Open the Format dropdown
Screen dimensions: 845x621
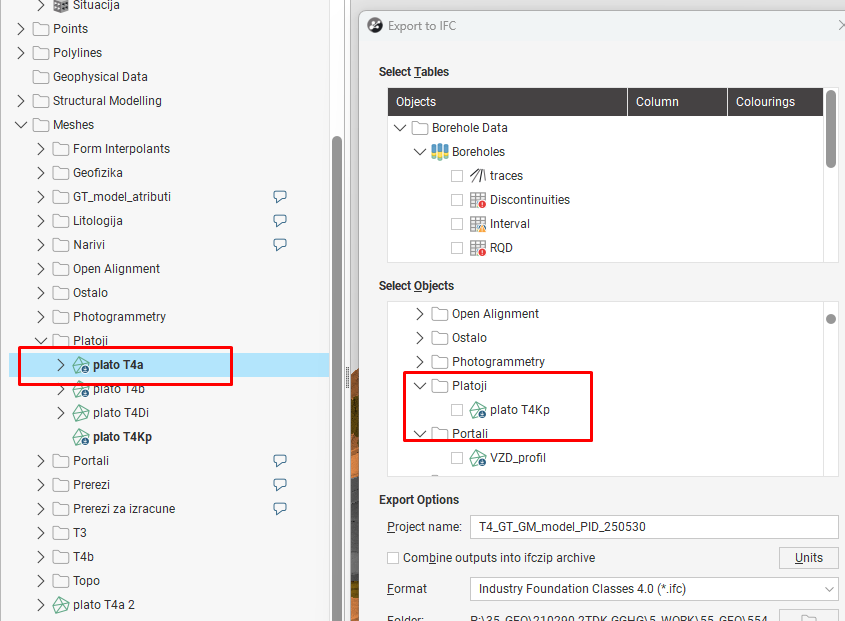[829, 589]
